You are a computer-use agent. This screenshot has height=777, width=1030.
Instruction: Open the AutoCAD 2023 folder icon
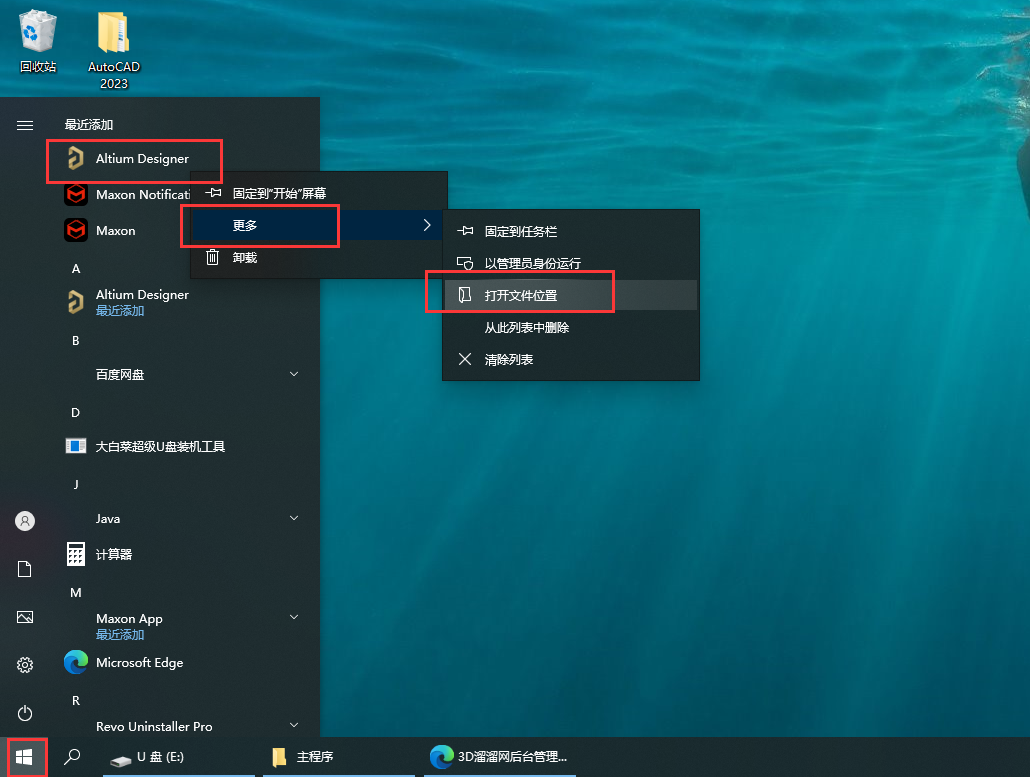click(114, 49)
